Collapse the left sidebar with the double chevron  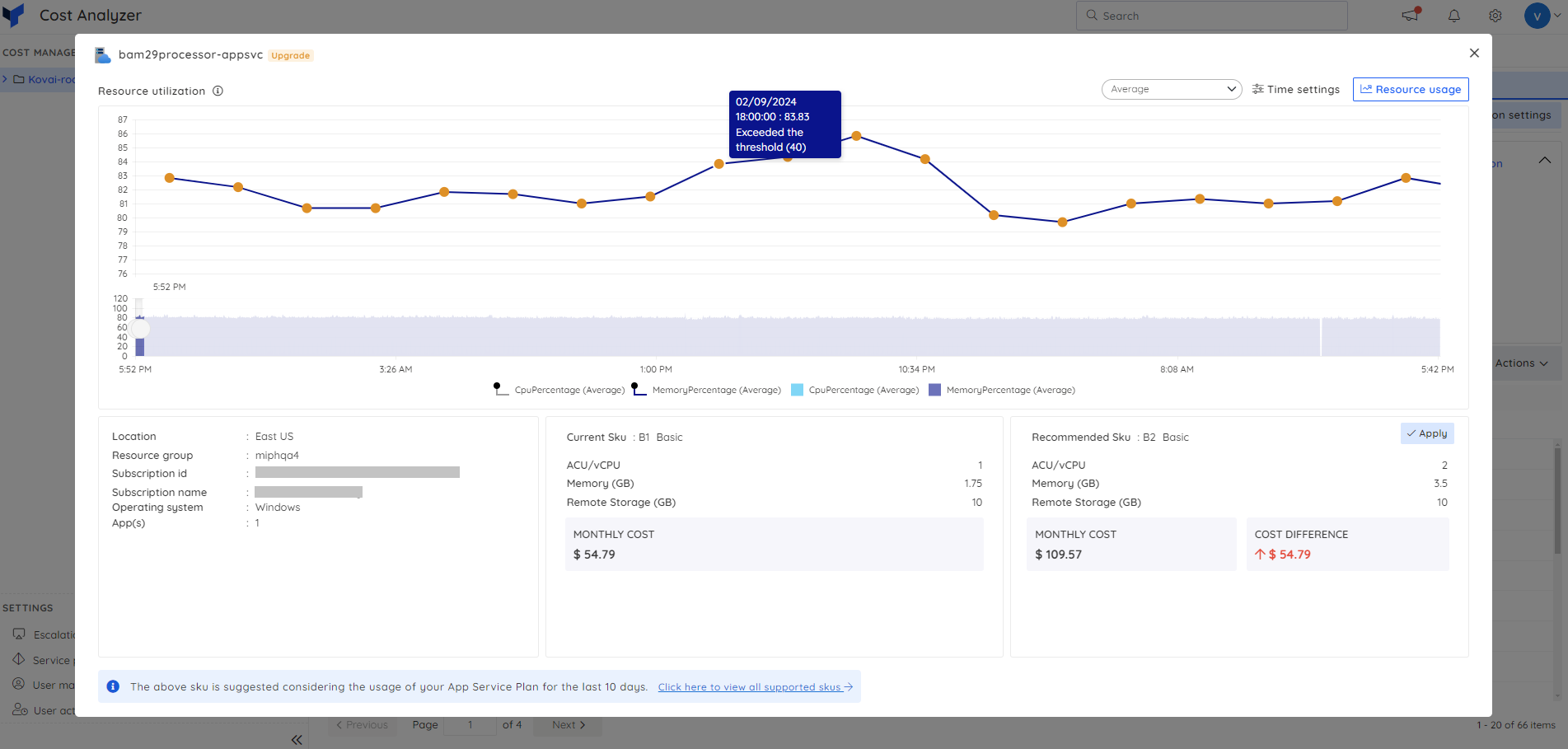(x=297, y=740)
